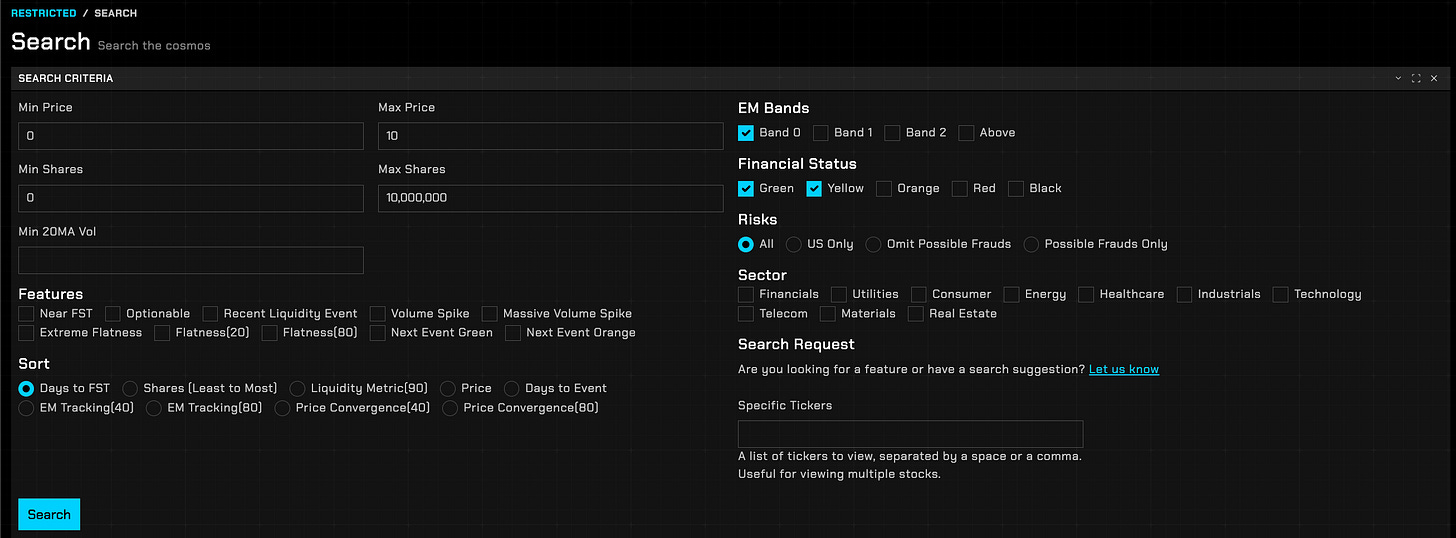The height and width of the screenshot is (538, 1456).
Task: Check Recent Liquidity Event feature
Action: (x=210, y=314)
